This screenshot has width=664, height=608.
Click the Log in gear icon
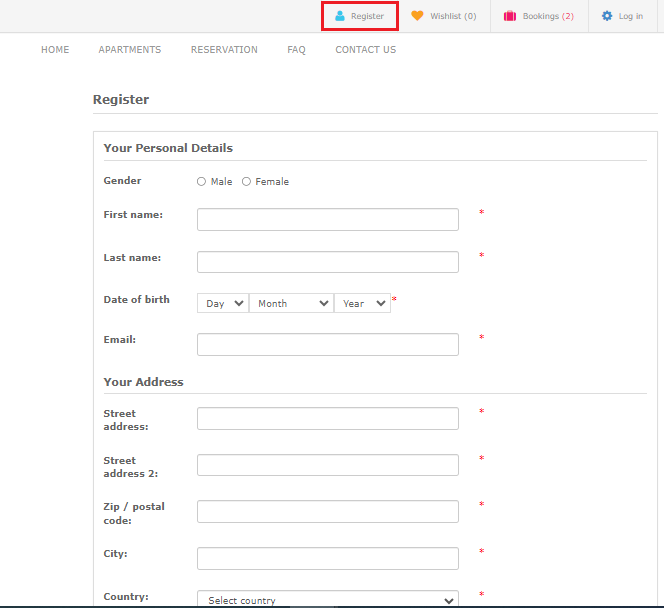point(606,16)
